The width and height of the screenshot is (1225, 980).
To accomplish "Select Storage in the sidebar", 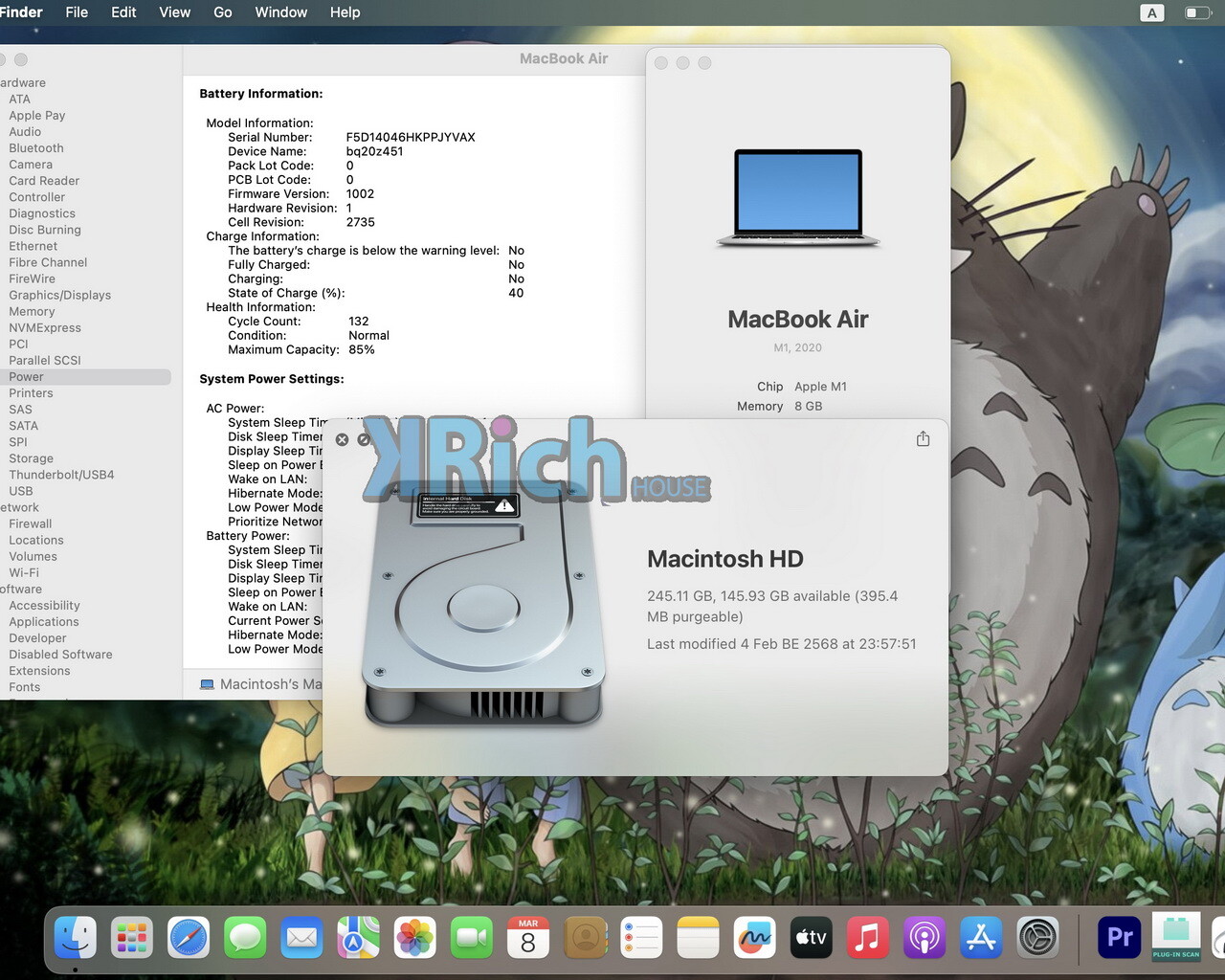I will click(x=31, y=458).
